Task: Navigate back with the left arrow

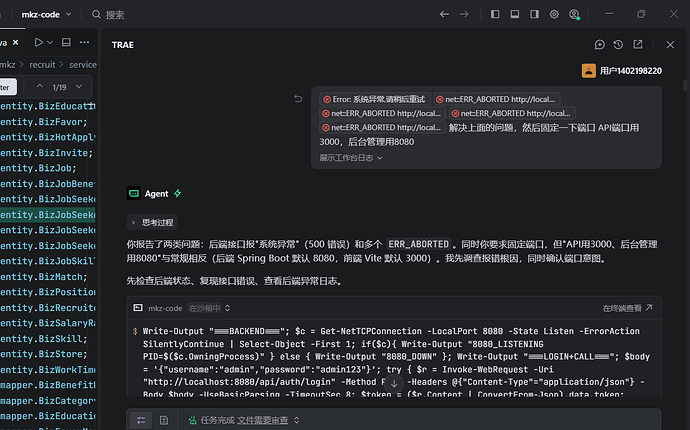Action: coord(444,15)
